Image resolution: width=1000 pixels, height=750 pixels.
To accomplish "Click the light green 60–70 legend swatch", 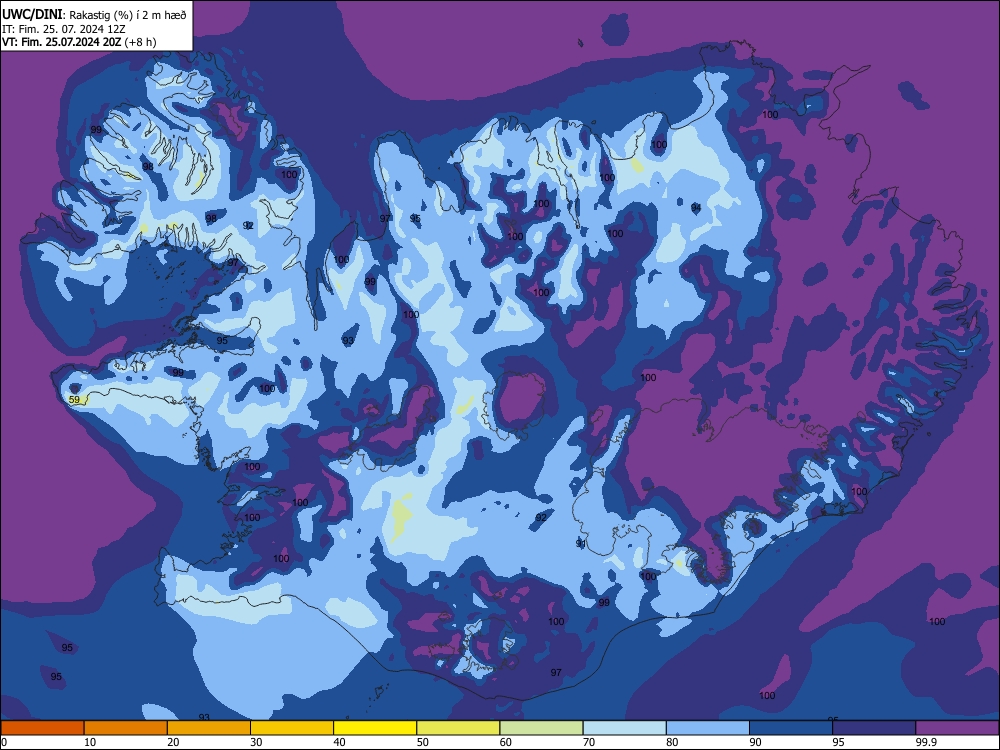I will click(x=541, y=728).
